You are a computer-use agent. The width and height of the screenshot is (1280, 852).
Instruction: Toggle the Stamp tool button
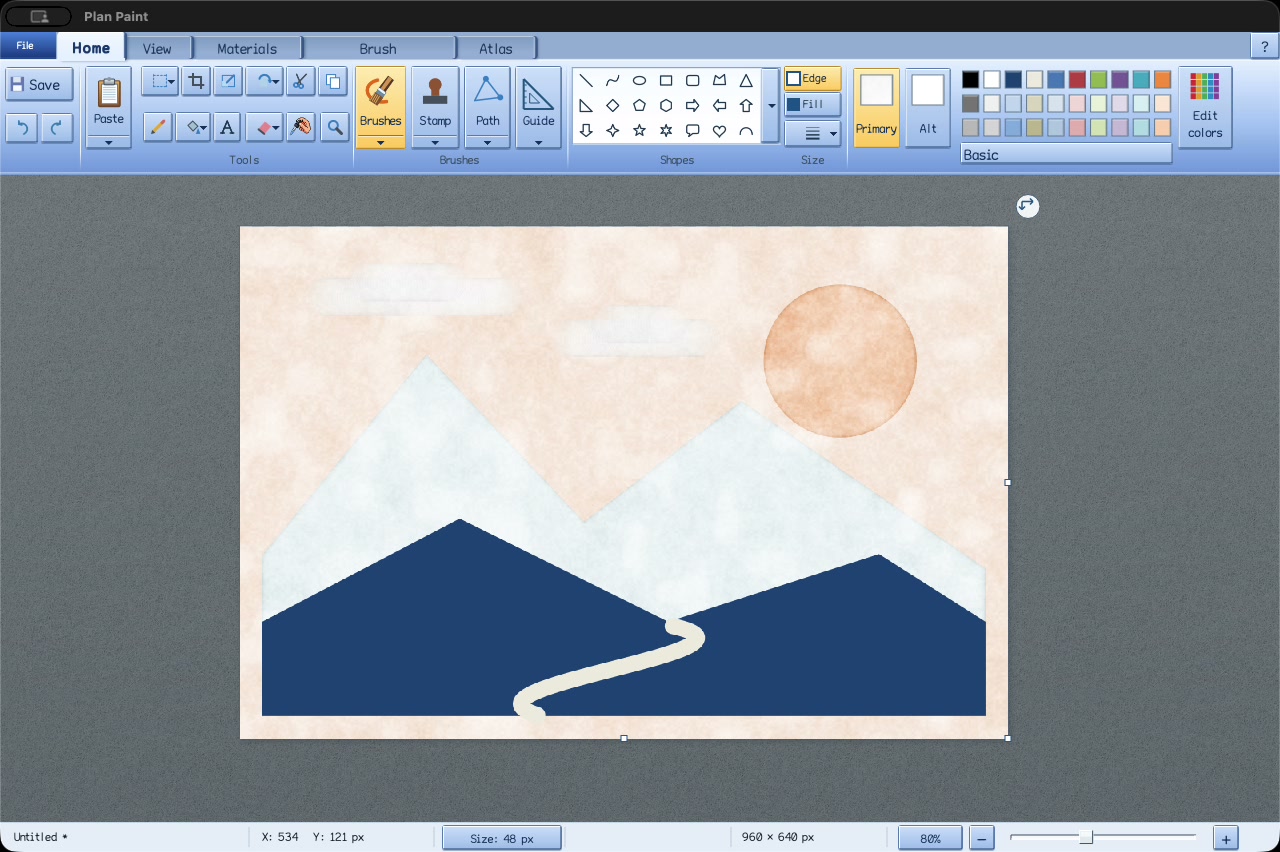click(435, 100)
